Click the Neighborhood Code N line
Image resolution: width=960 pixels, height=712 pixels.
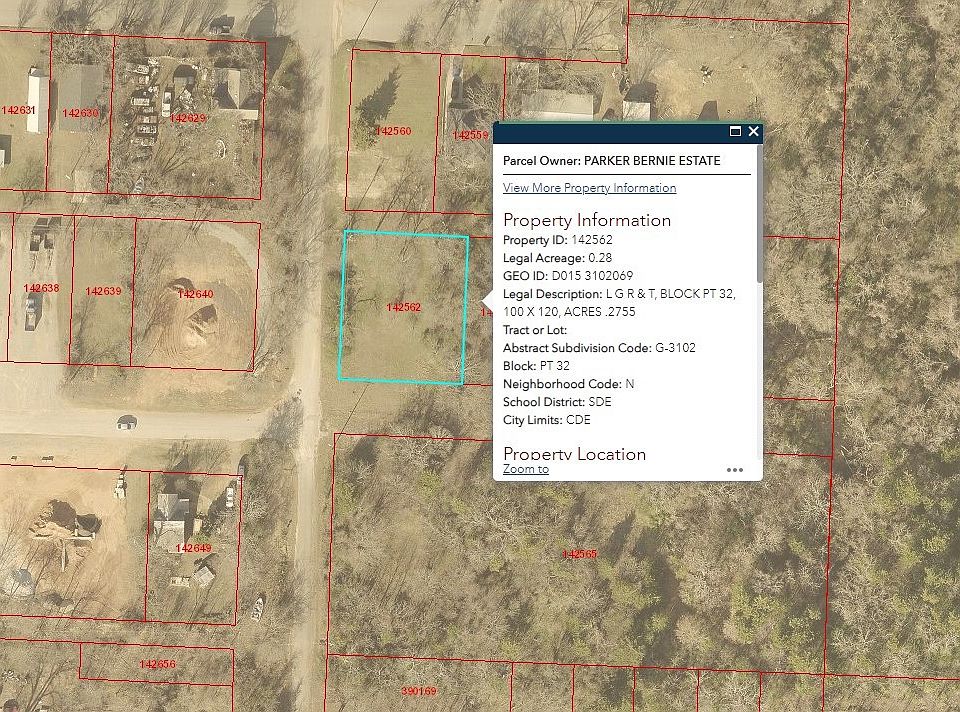tap(569, 384)
